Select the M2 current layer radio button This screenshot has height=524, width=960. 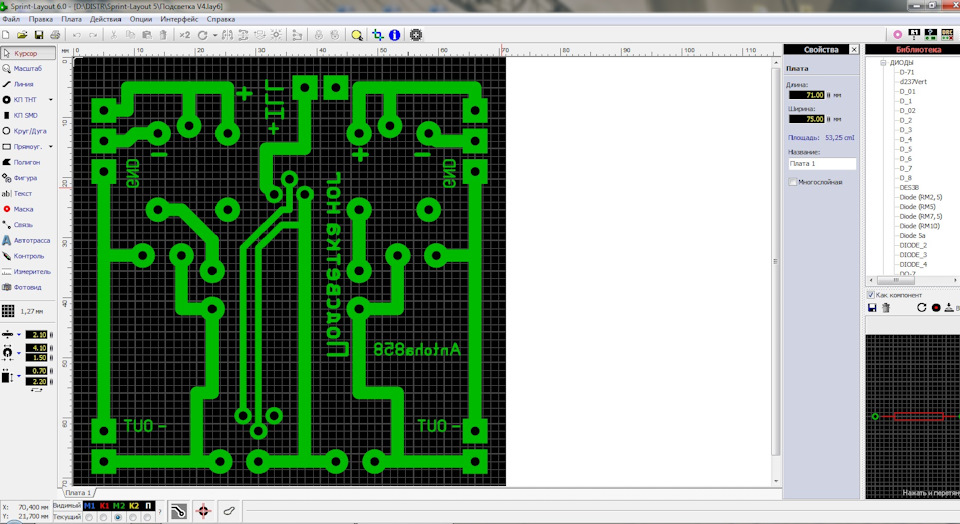coord(118,517)
